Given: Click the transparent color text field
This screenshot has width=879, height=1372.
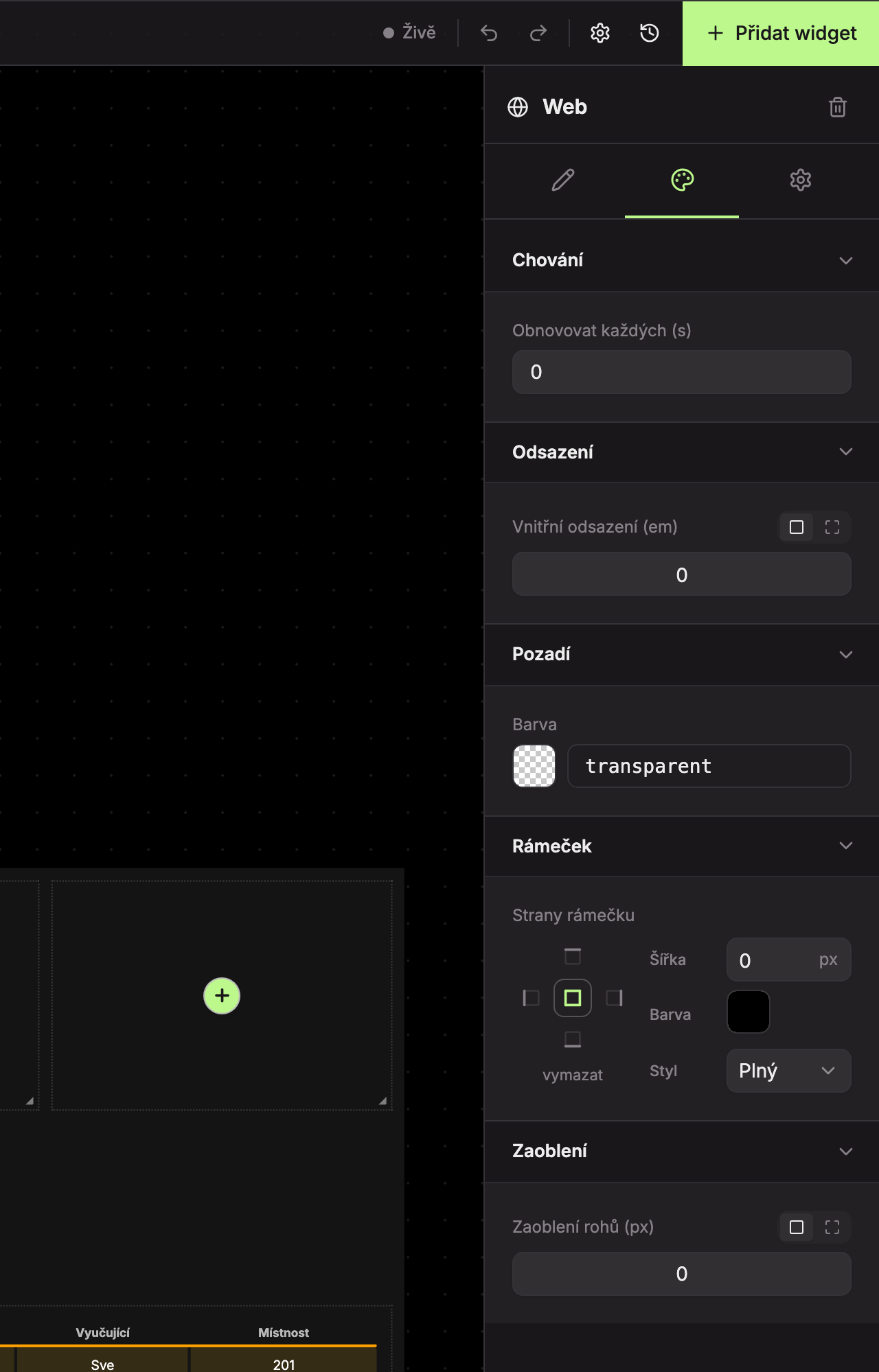Looking at the screenshot, I should tap(709, 766).
